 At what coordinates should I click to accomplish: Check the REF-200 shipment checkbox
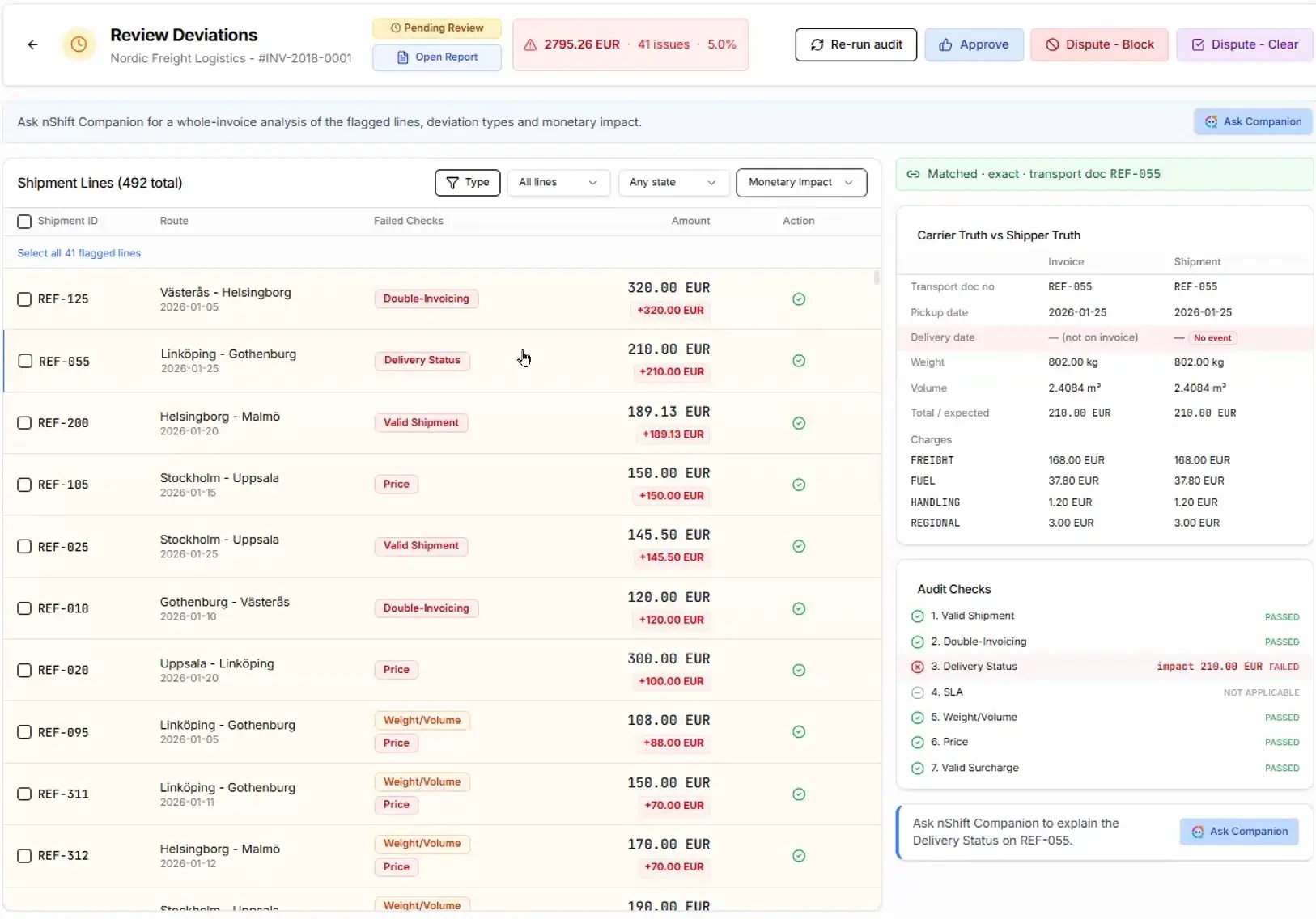pos(24,423)
